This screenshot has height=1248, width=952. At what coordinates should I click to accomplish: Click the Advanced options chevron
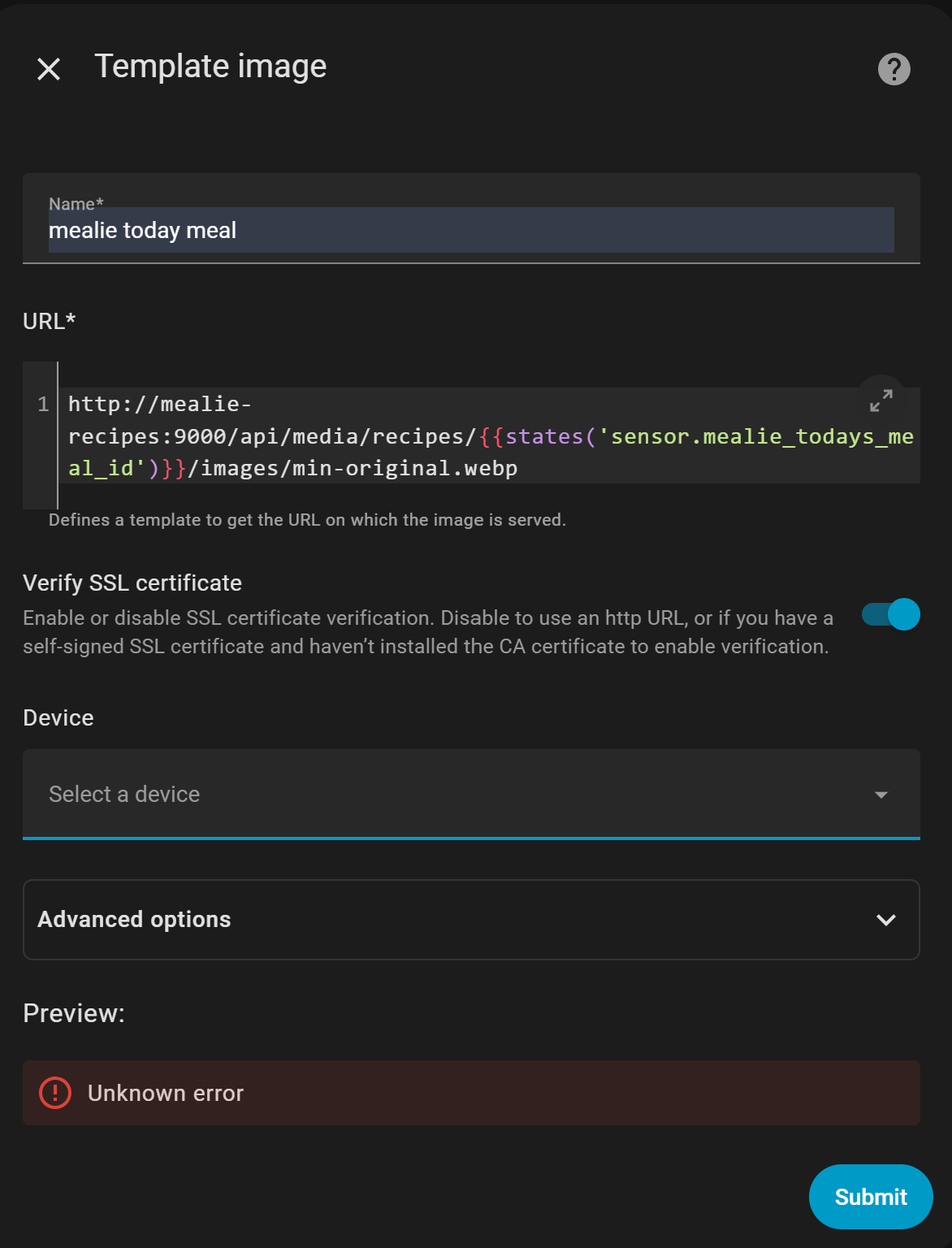point(885,920)
